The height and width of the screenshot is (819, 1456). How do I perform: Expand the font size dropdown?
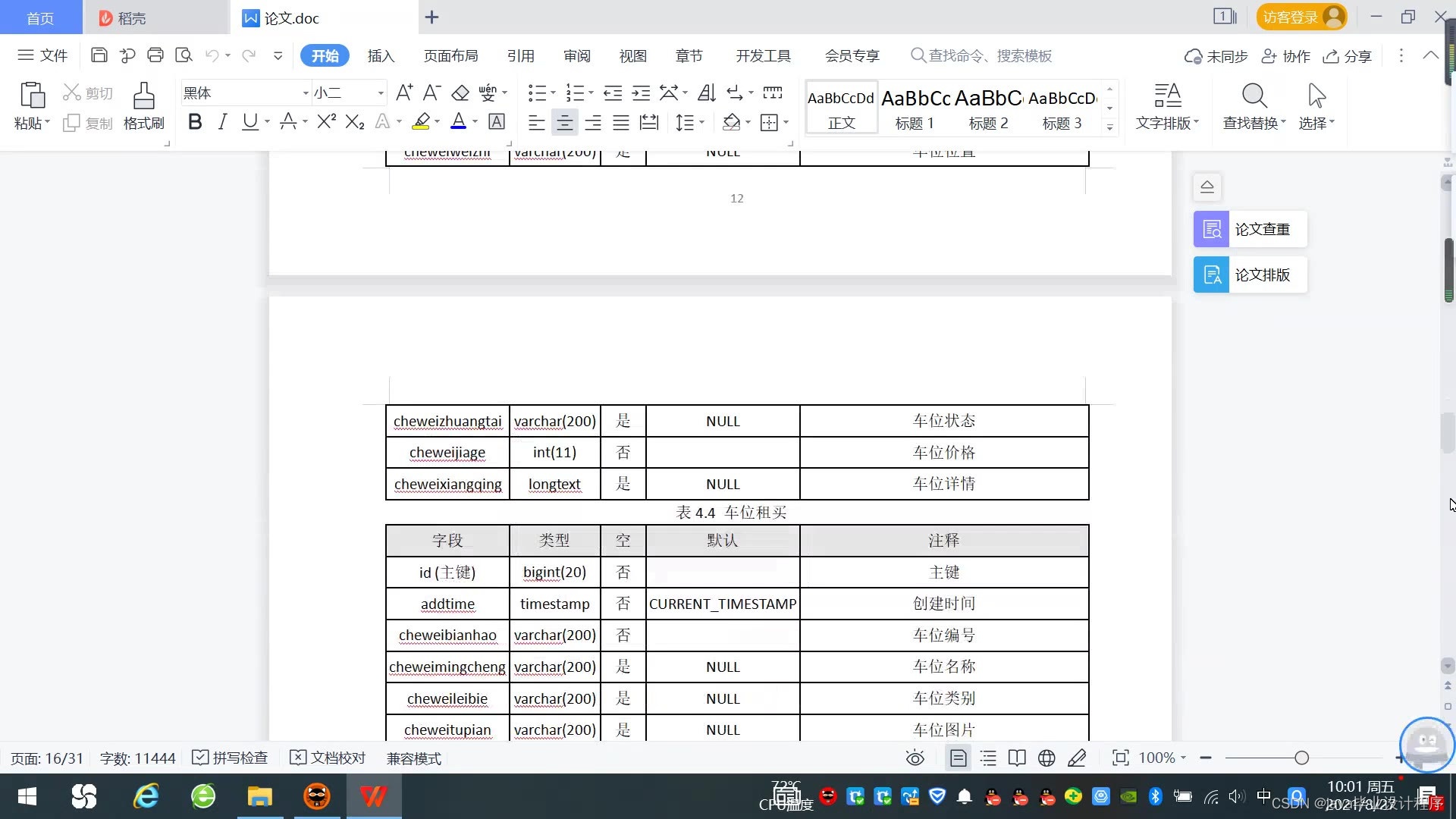381,93
